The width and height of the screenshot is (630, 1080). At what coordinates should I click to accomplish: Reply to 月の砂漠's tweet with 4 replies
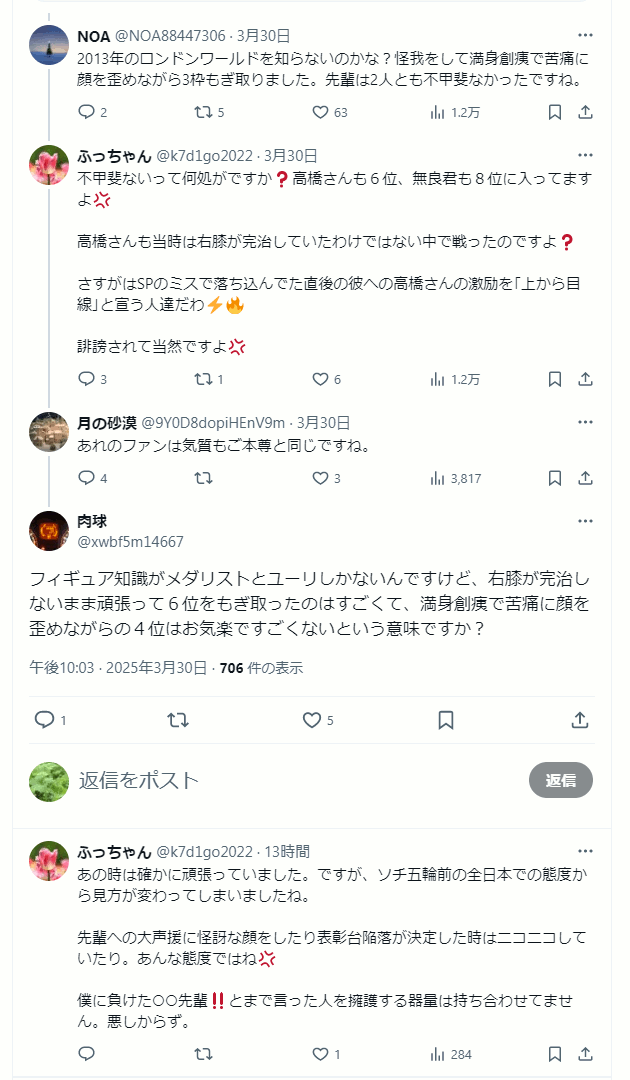coord(86,479)
